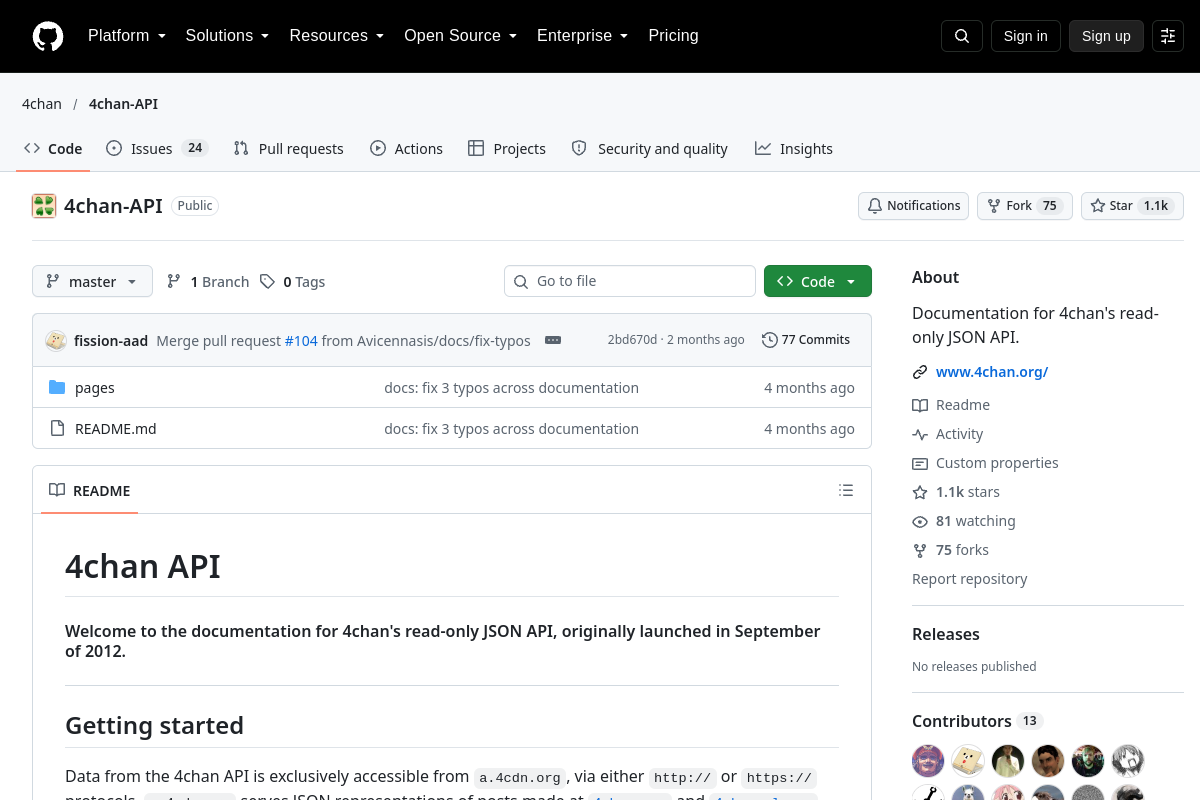Fork the repository with Fork button
The height and width of the screenshot is (800, 1200).
pyautogui.click(x=1025, y=206)
